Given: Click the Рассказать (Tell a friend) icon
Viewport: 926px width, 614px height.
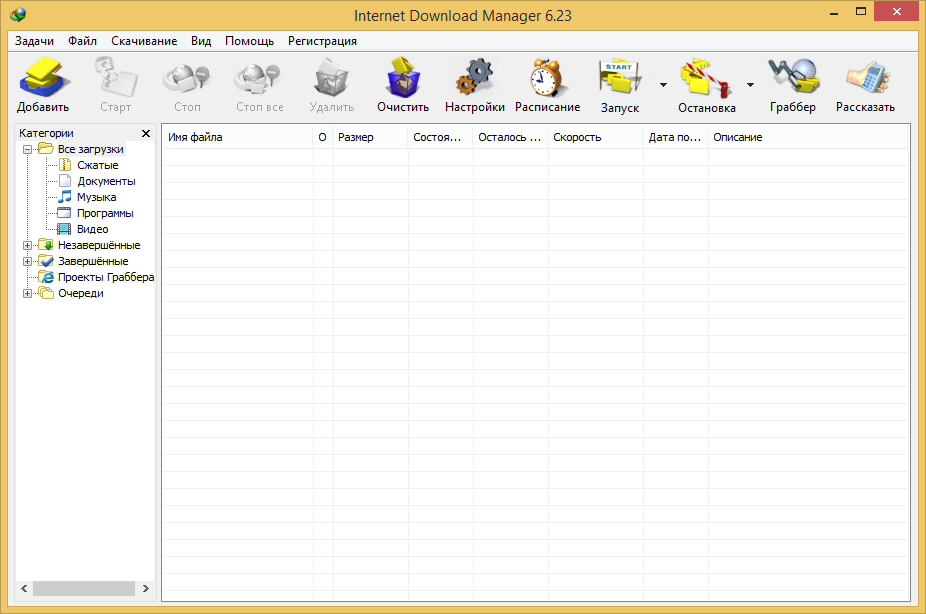Looking at the screenshot, I should pyautogui.click(x=865, y=78).
